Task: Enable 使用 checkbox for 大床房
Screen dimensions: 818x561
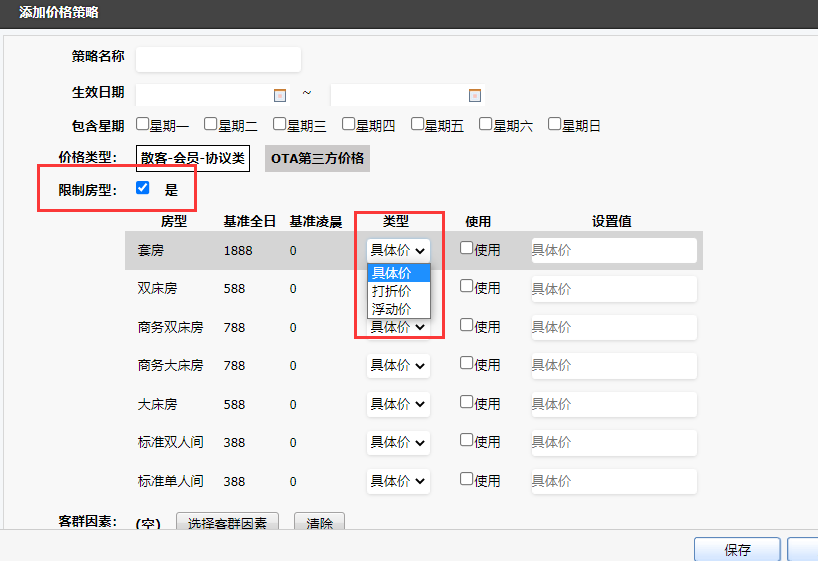Action: (x=466, y=401)
